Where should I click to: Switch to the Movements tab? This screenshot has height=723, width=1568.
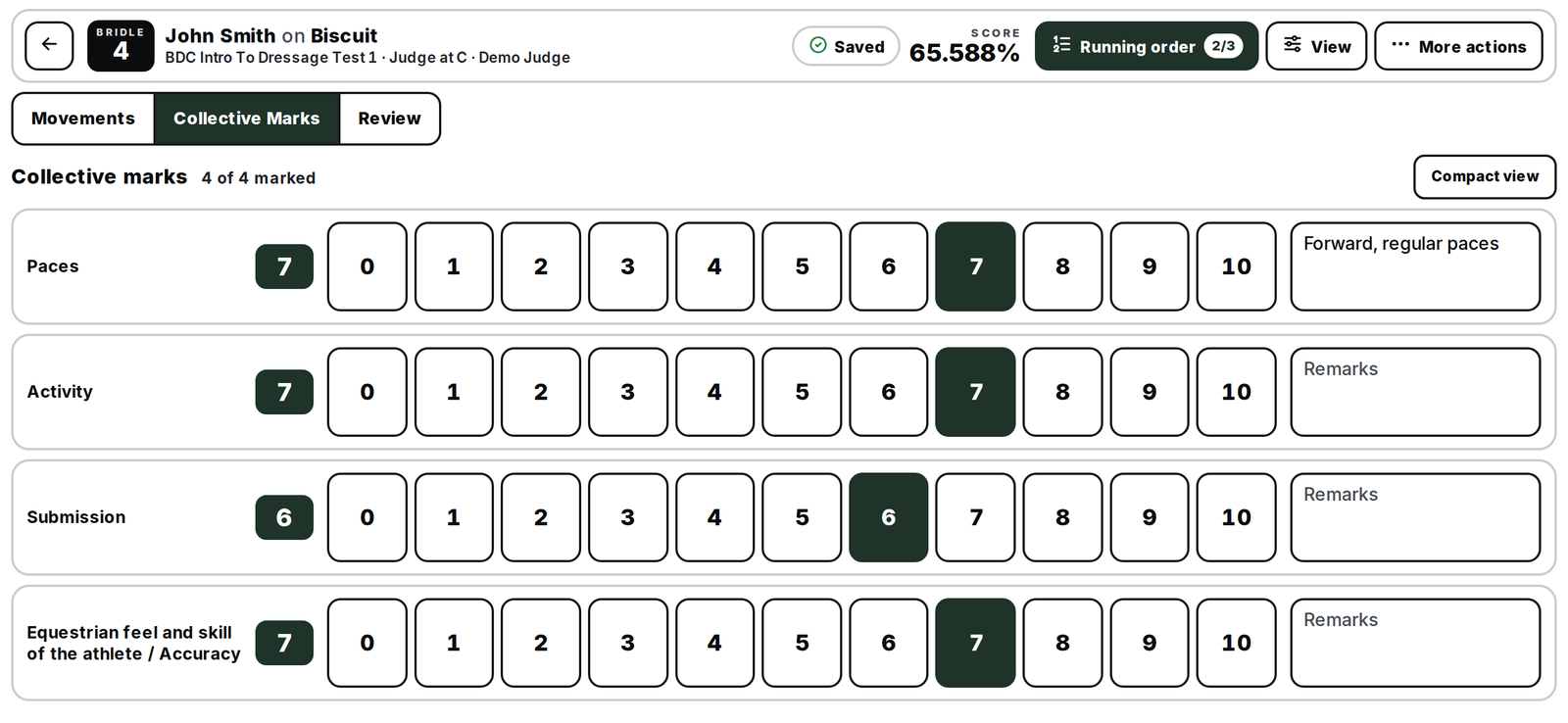click(x=83, y=119)
